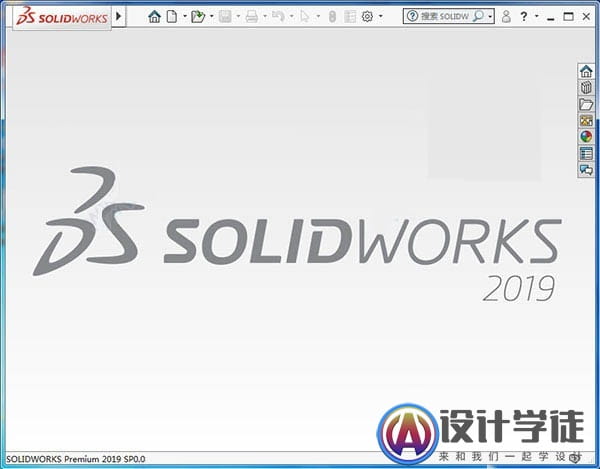Minimize the SOLIDWORKS window

coord(551,17)
